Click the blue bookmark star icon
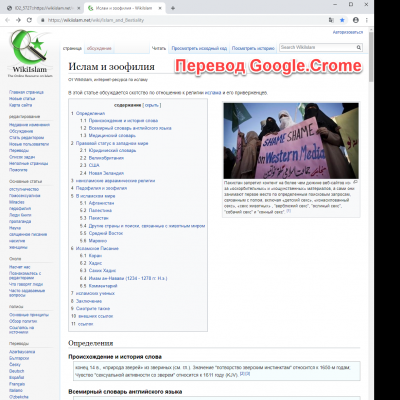The width and height of the screenshot is (400, 400). (x=342, y=20)
